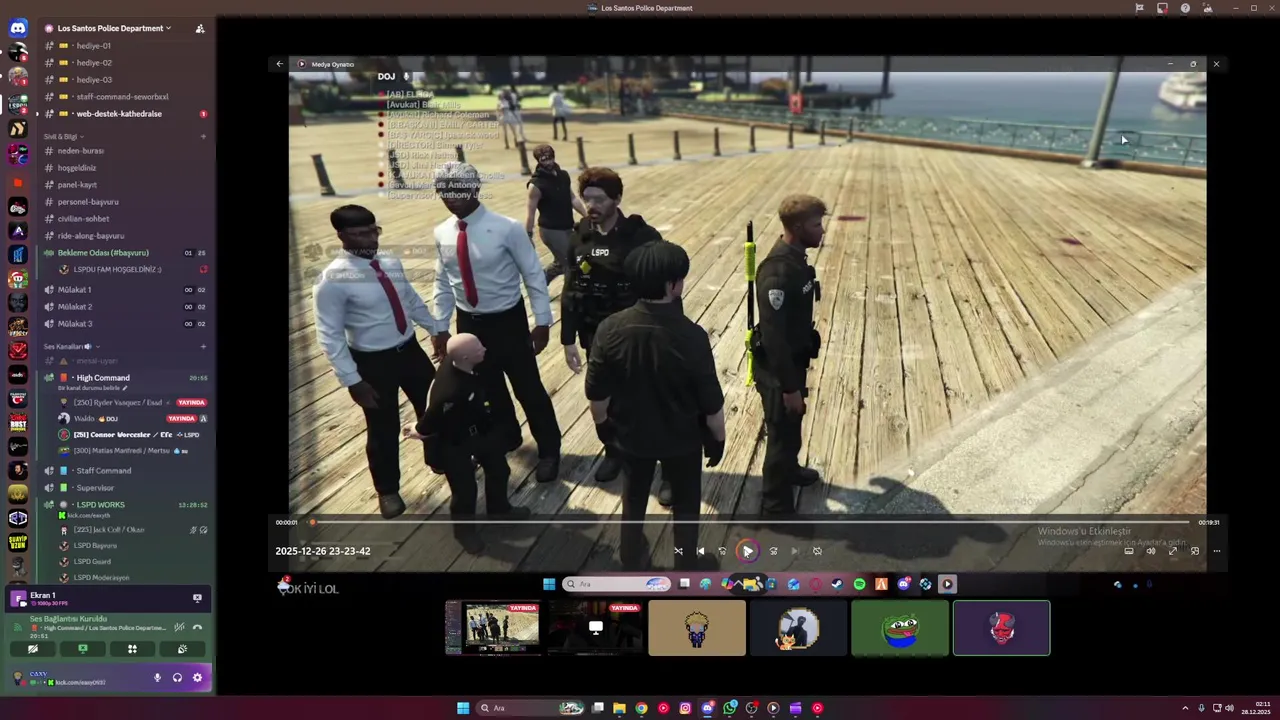Skip back ten seconds in media player
This screenshot has width=1280, height=720.
[722, 551]
